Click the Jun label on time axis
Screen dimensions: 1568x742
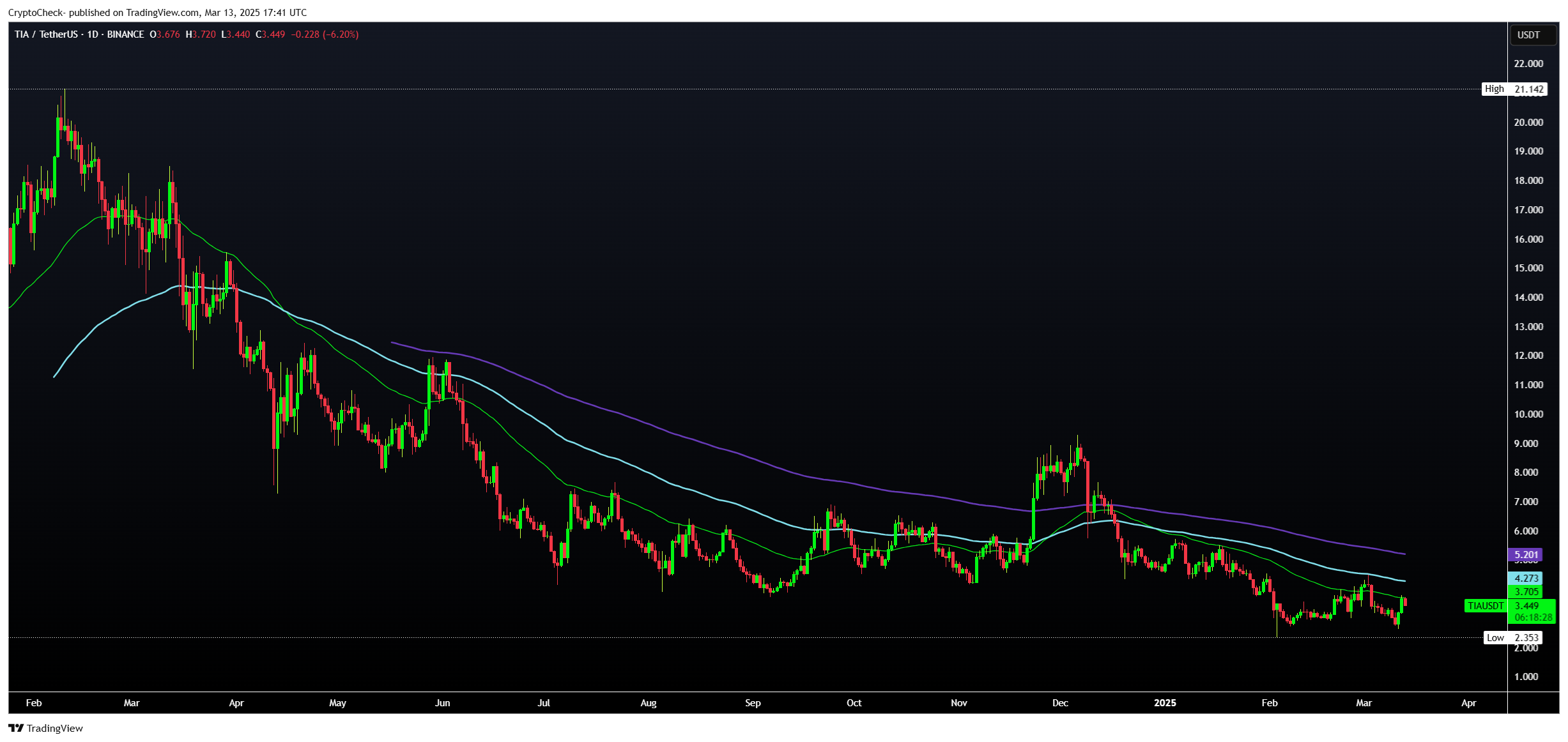[x=442, y=702]
